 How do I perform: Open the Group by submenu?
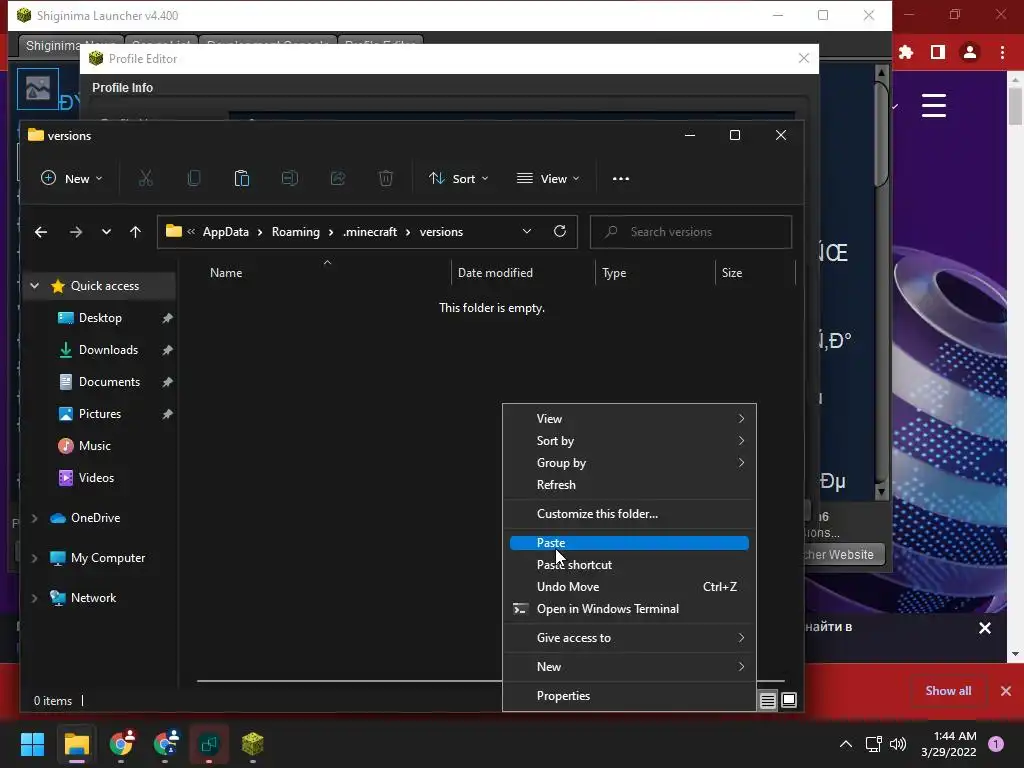tap(629, 462)
